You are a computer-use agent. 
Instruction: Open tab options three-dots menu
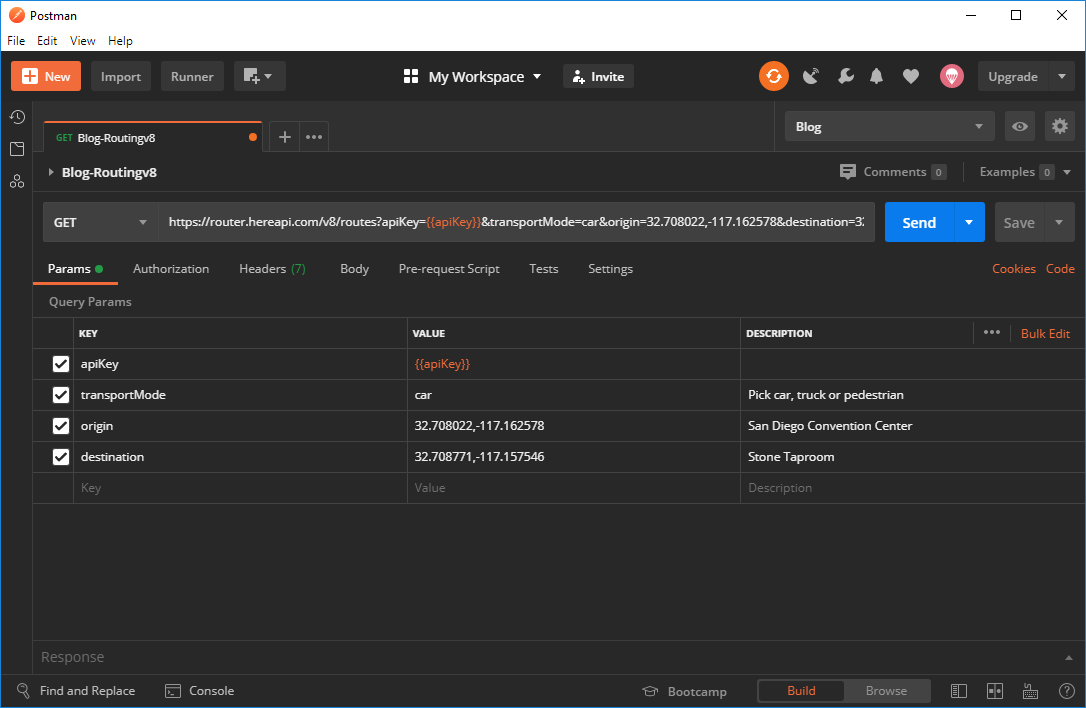(x=314, y=137)
